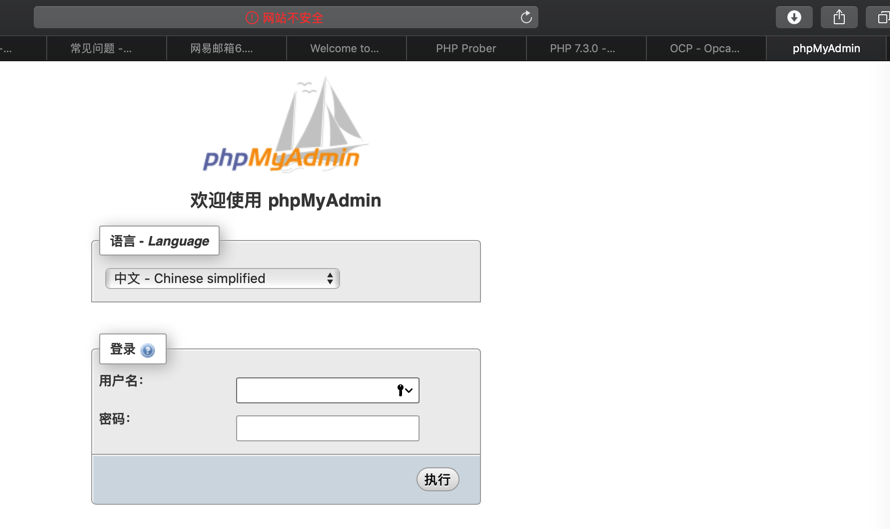Click the password autofill key icon
890x529 pixels.
pyautogui.click(x=405, y=390)
